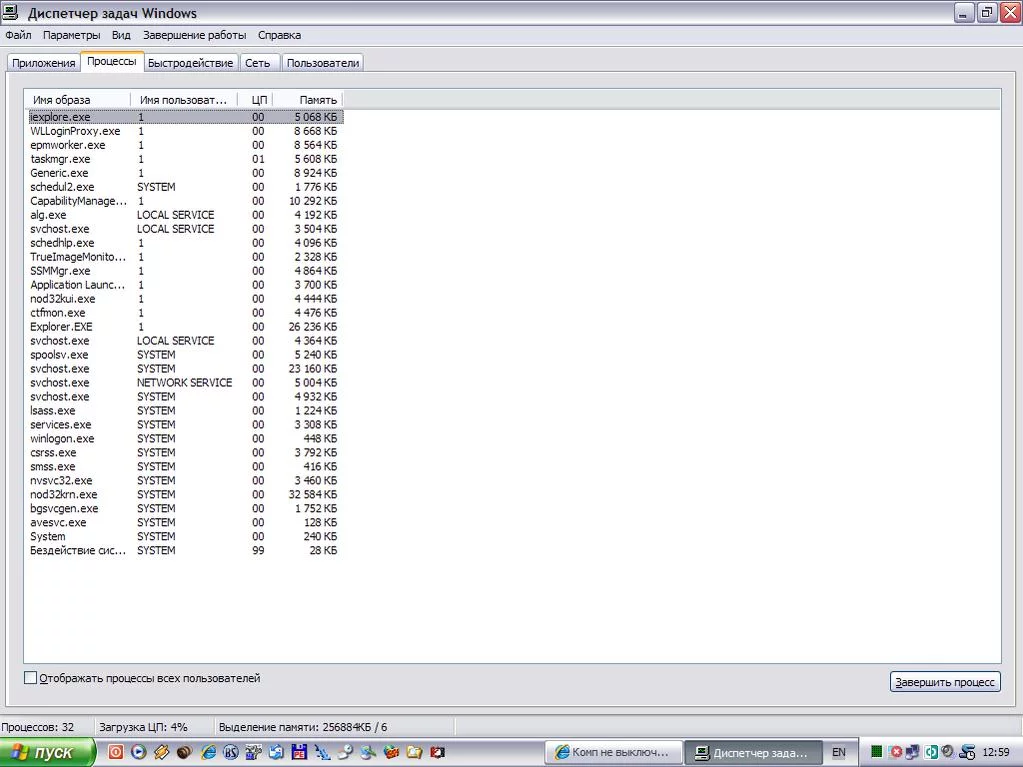Select the schedul2.exe process
Screen dimensions: 1023x767
tap(185, 187)
